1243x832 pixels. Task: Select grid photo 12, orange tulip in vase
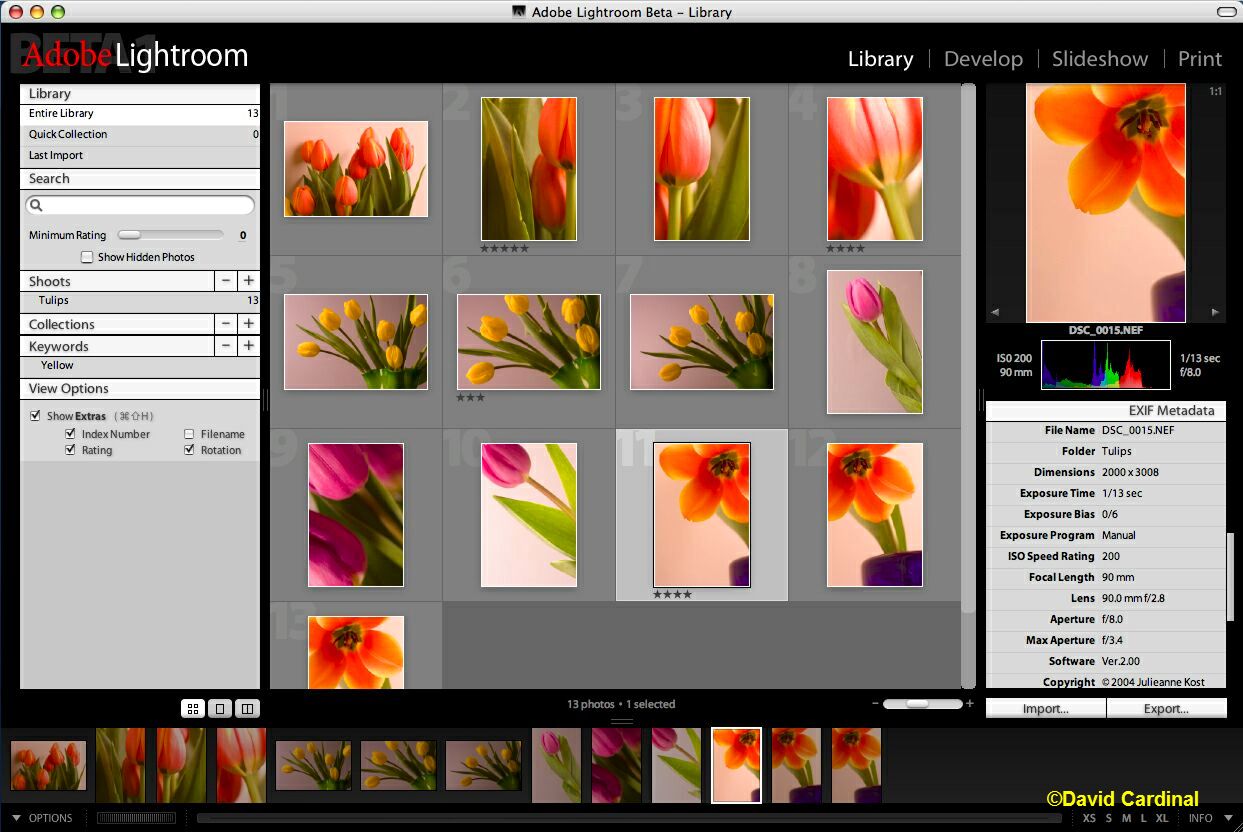pyautogui.click(x=875, y=515)
